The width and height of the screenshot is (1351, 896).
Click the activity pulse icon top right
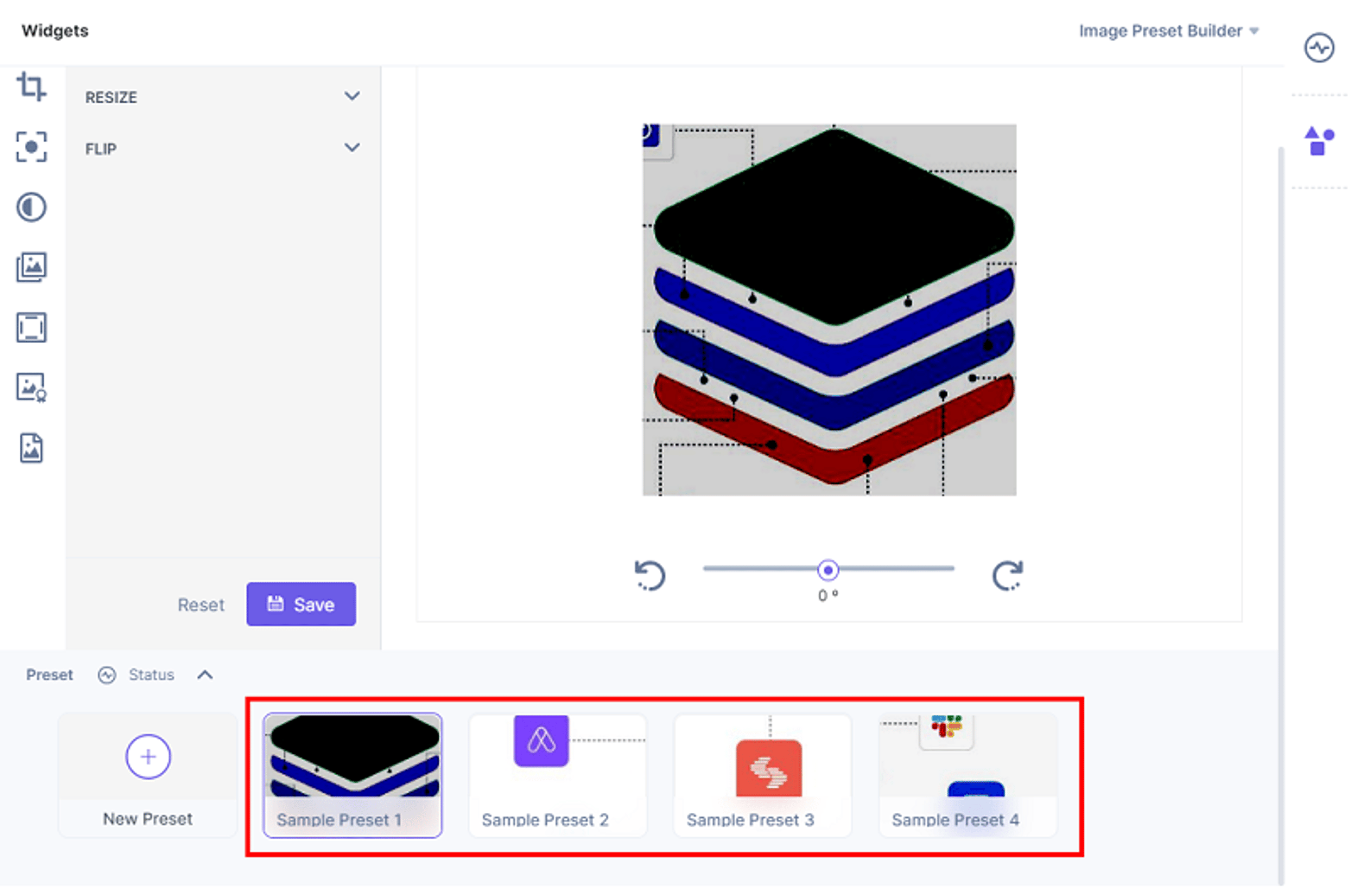click(1320, 47)
